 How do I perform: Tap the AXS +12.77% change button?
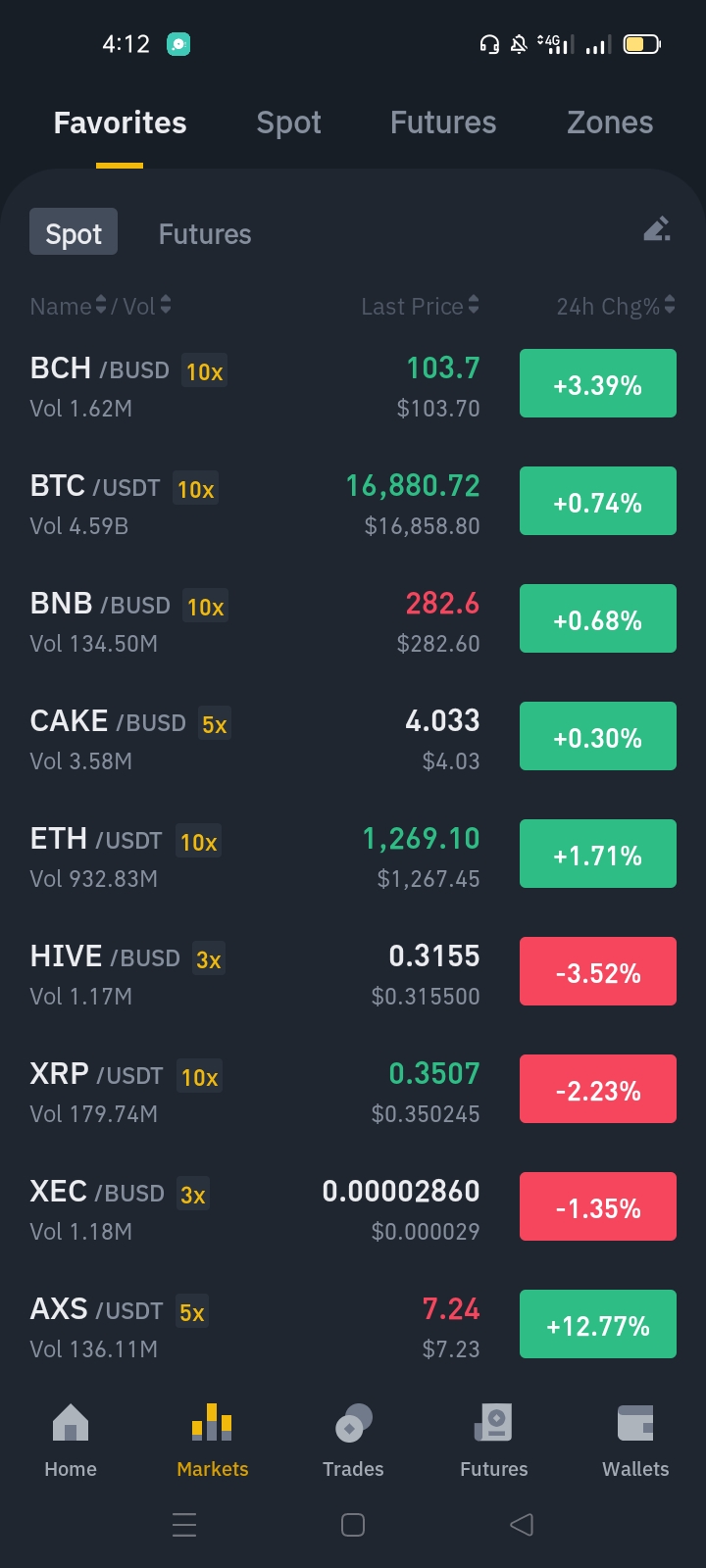pos(598,1324)
